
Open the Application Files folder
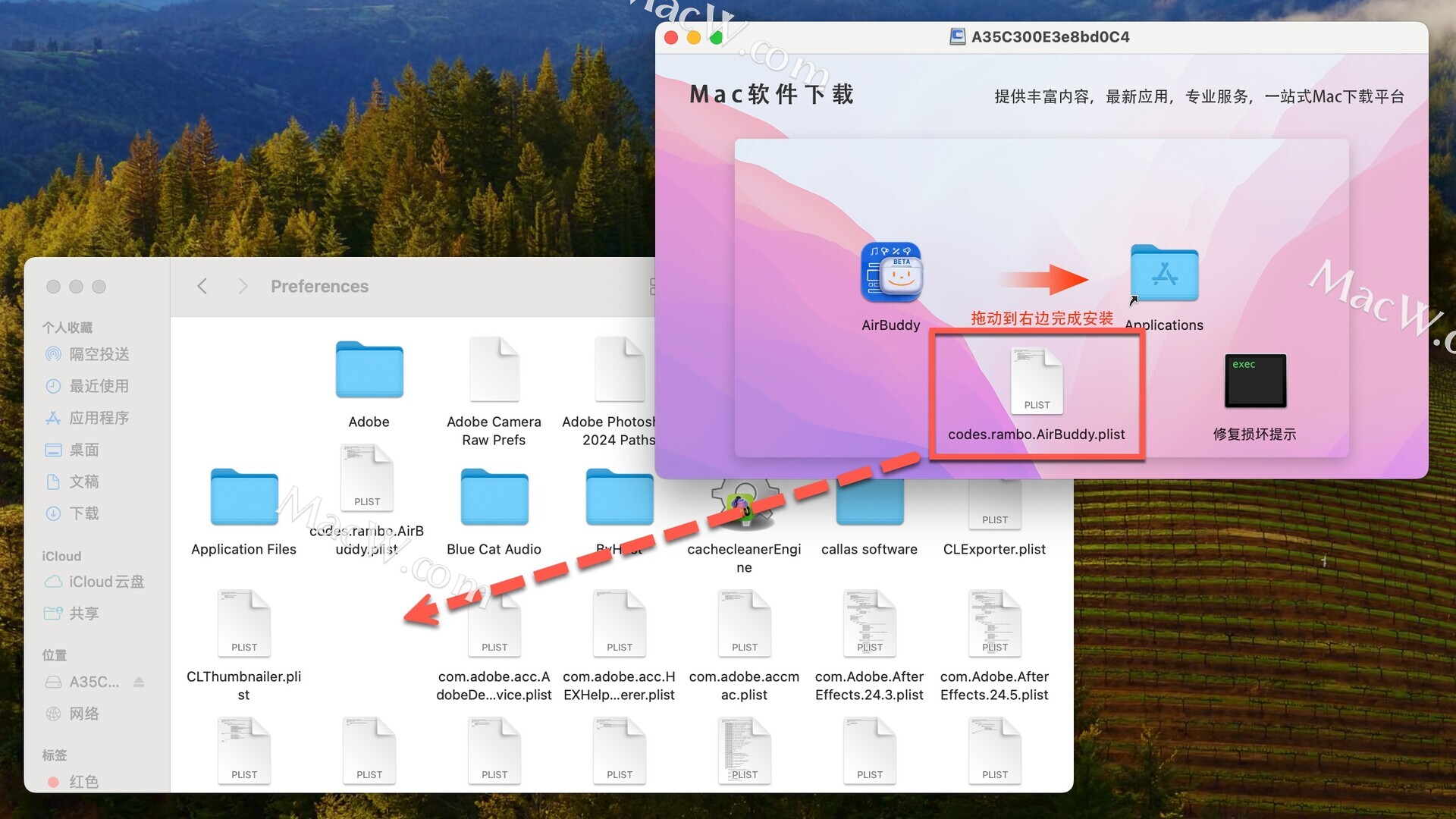click(x=244, y=497)
